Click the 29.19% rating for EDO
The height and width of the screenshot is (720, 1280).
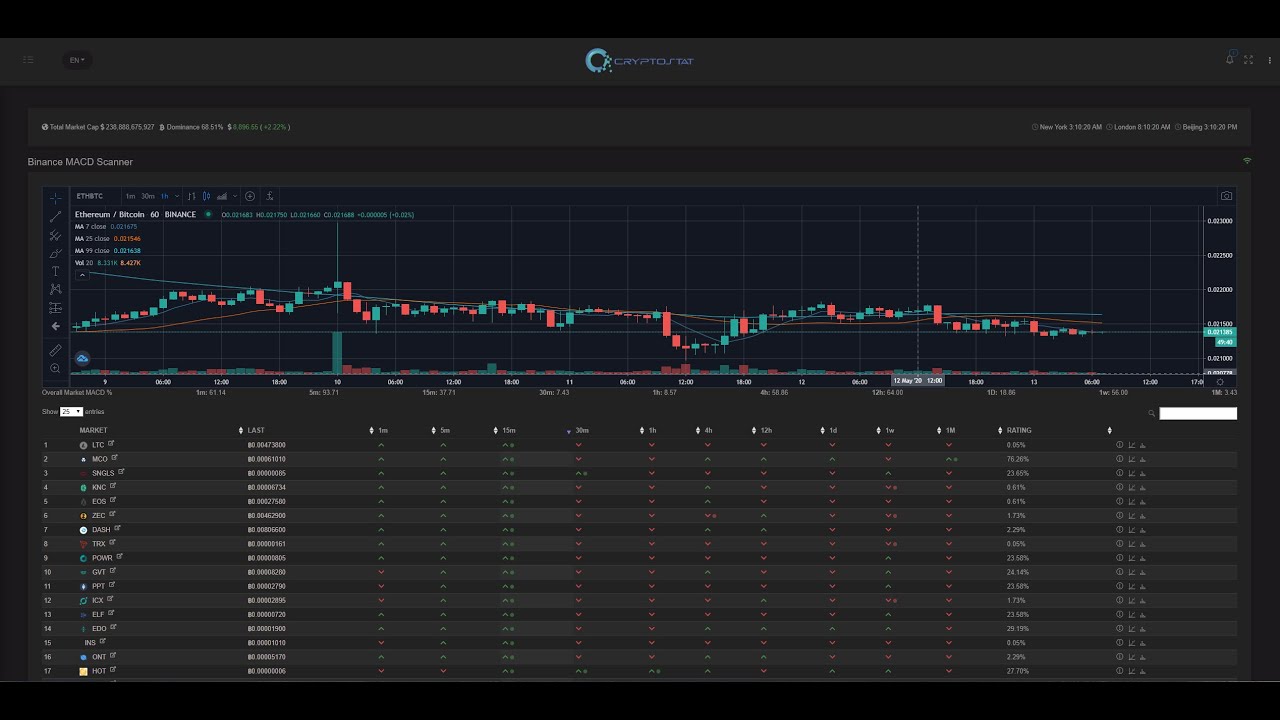click(1017, 629)
